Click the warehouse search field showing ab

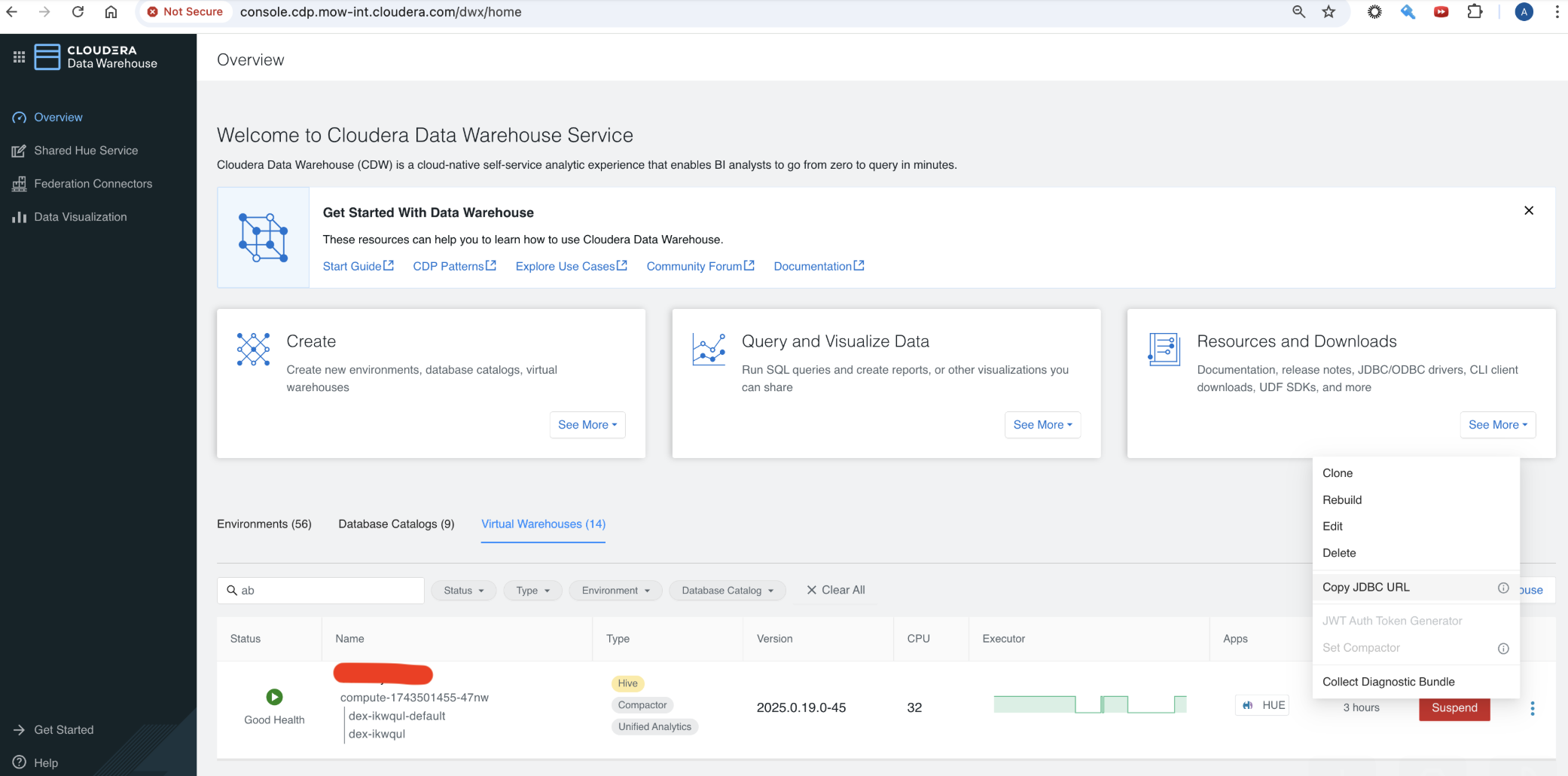click(320, 590)
